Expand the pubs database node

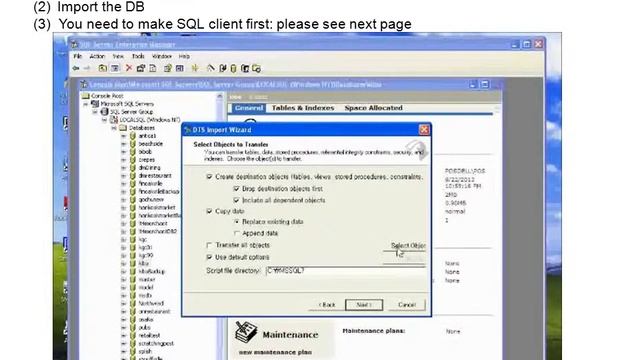(x=124, y=327)
